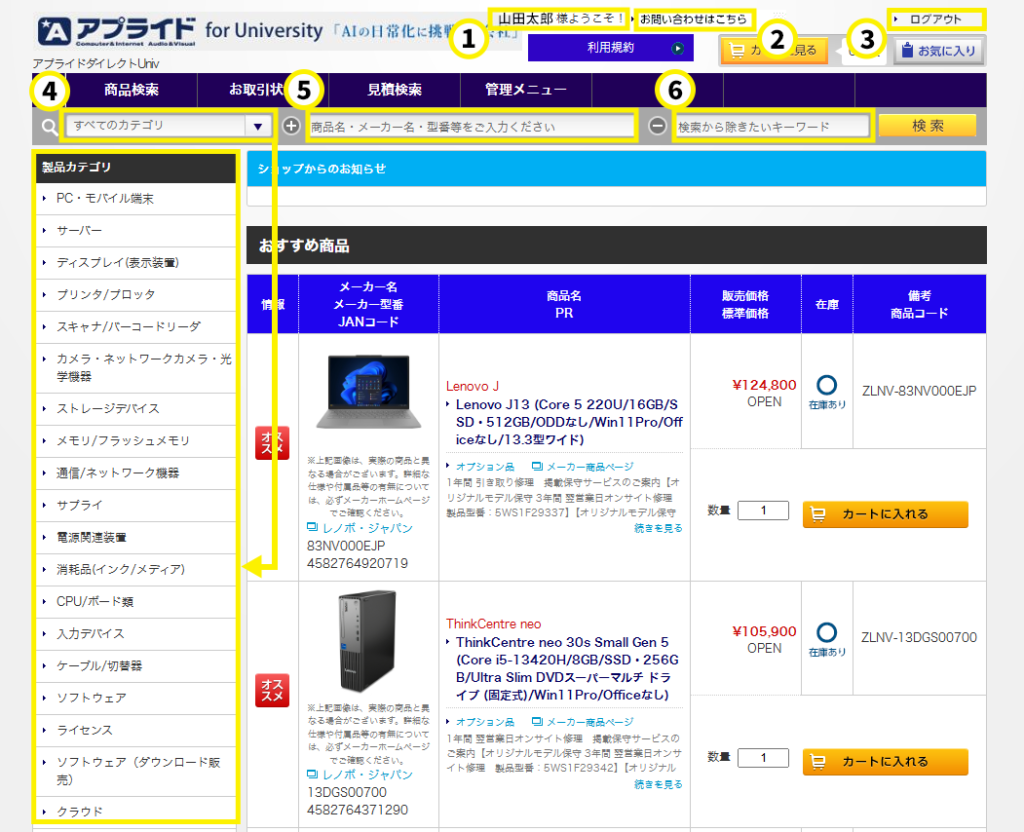
Task: Expand the PC・モバイル端末 category
Action: [105, 199]
